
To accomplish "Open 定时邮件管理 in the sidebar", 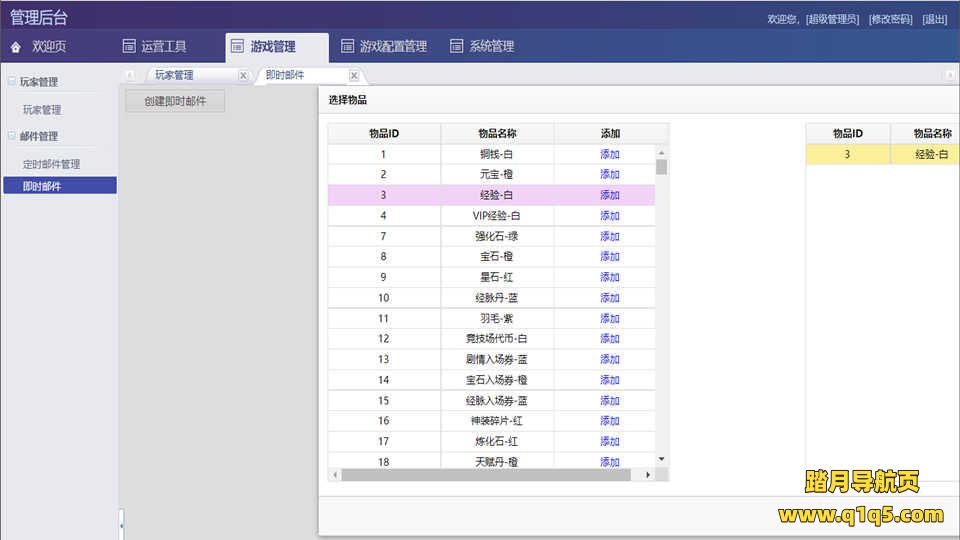I will coord(51,164).
